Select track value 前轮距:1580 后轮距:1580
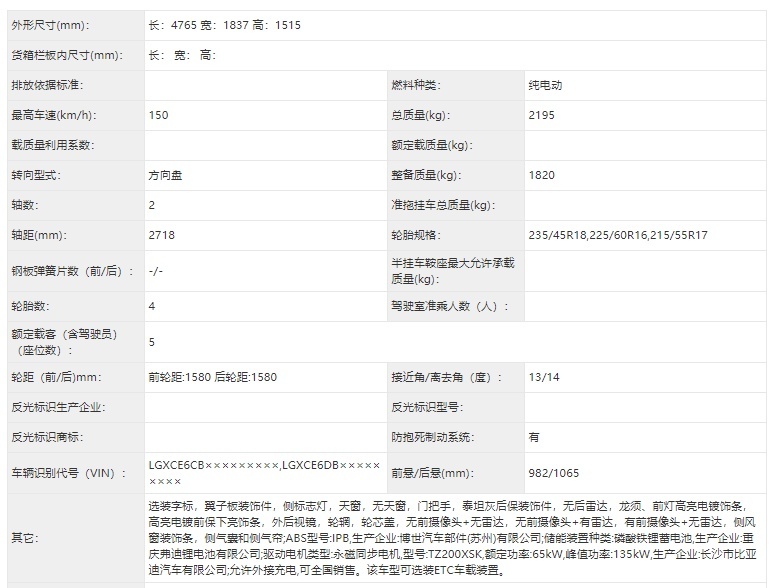Screen dimensions: 776x588 [212, 377]
